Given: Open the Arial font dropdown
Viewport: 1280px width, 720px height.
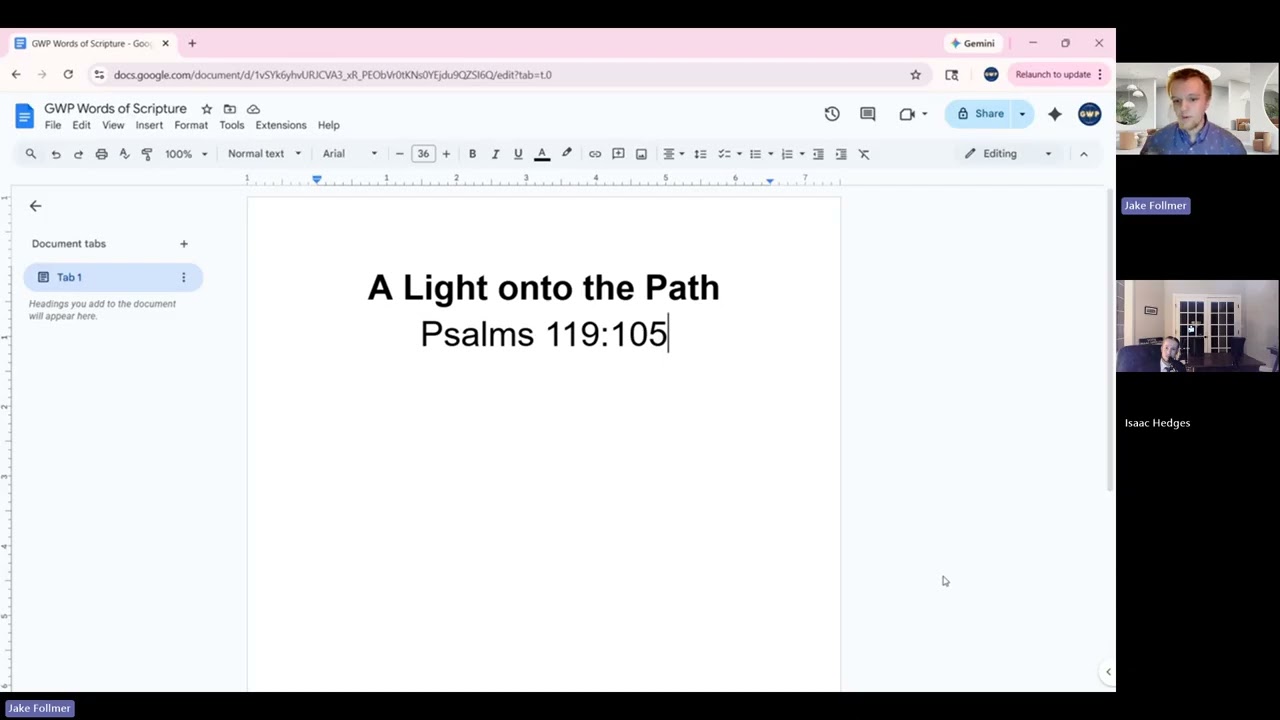Looking at the screenshot, I should pyautogui.click(x=350, y=154).
